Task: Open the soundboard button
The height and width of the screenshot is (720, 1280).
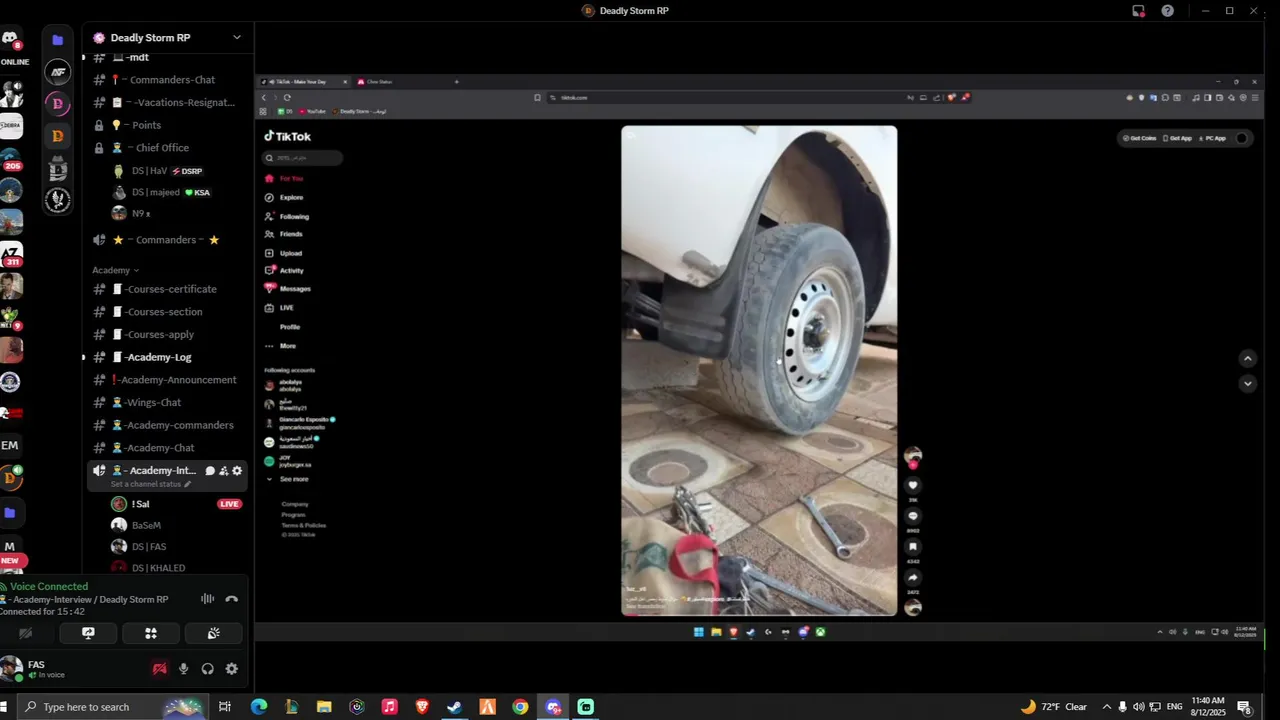Action: 214,633
